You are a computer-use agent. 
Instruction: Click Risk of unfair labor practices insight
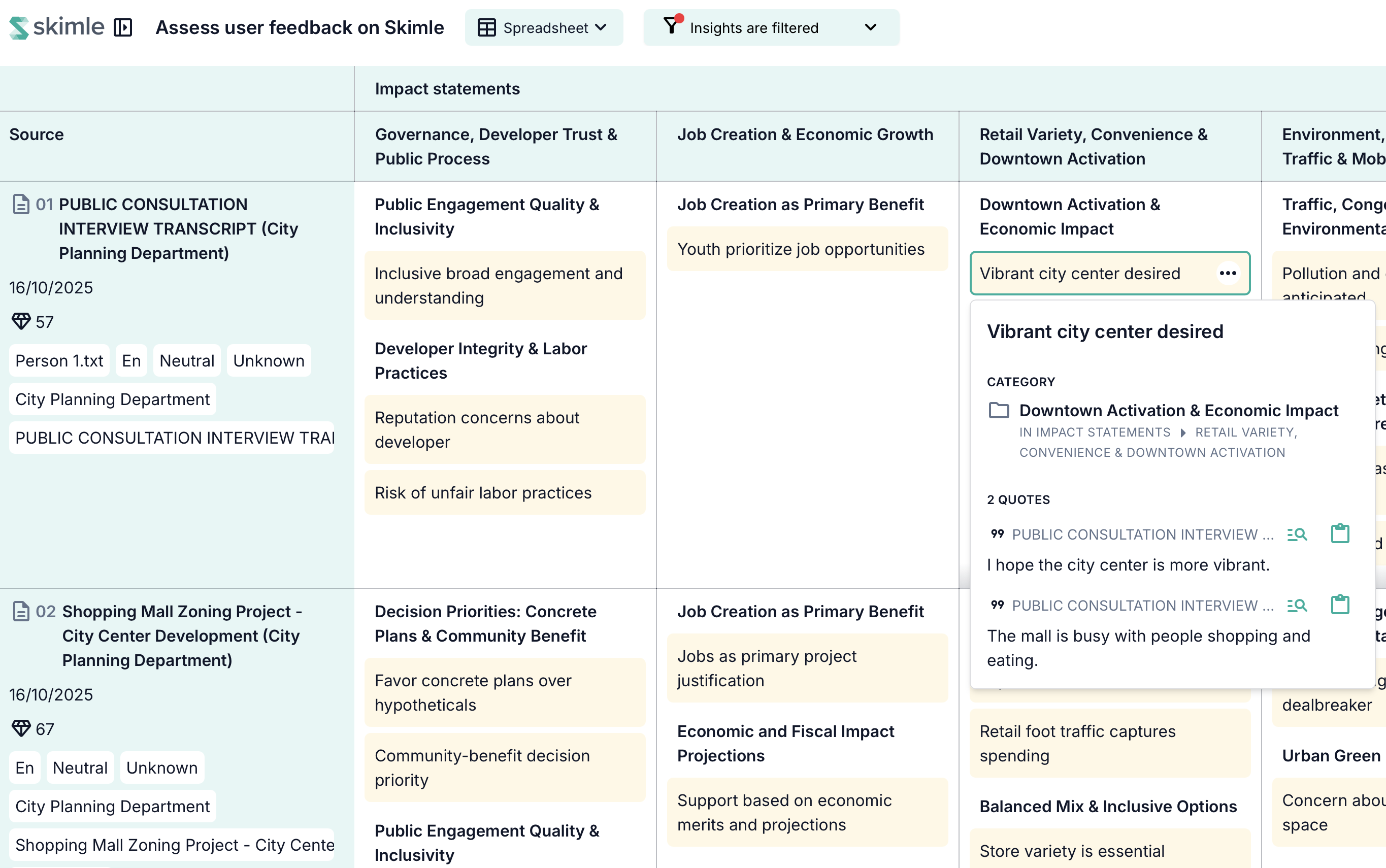click(x=483, y=492)
